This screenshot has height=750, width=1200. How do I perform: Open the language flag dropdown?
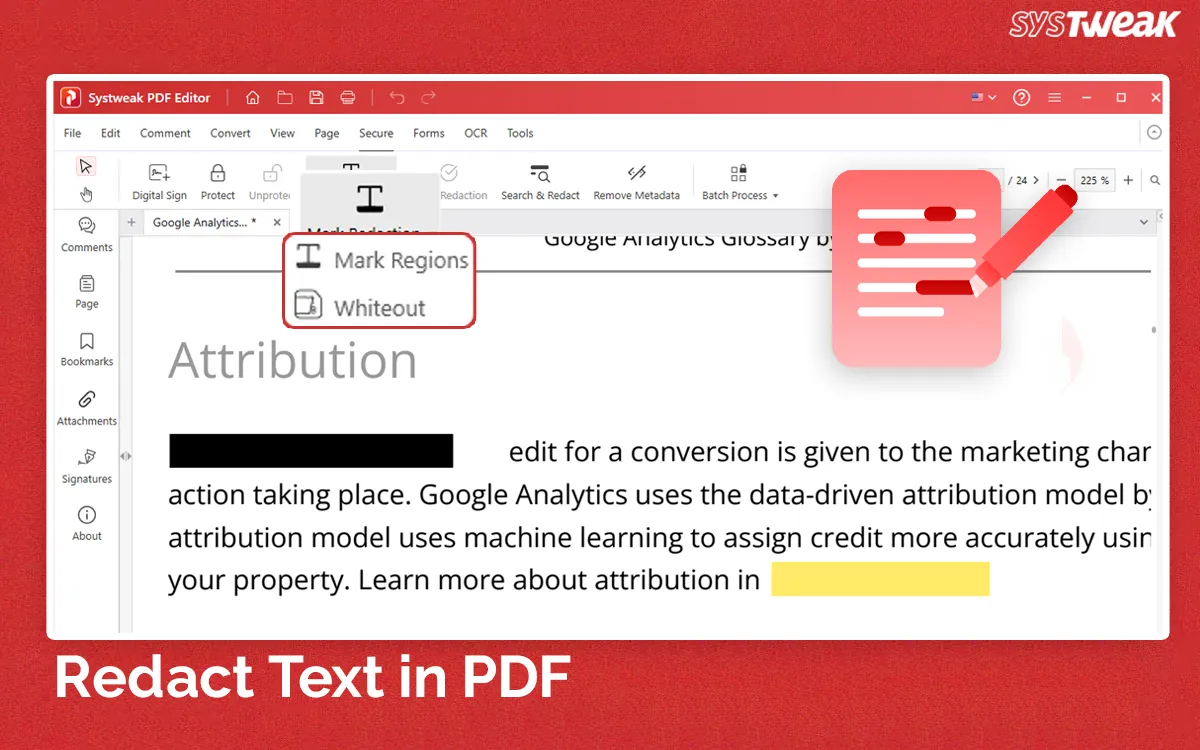[983, 97]
